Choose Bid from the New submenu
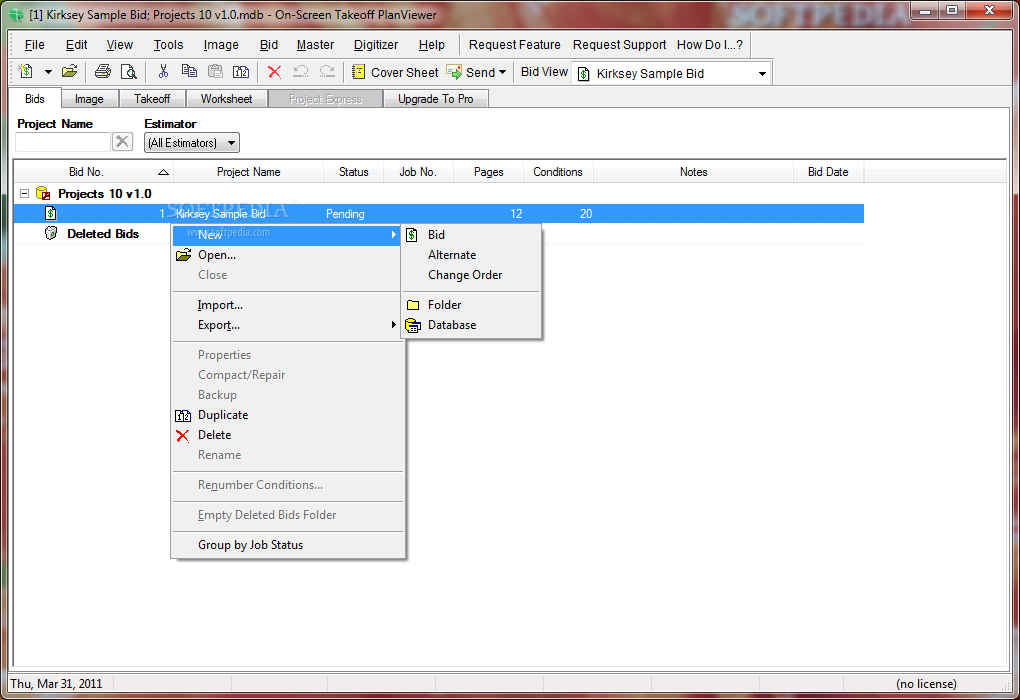This screenshot has width=1020, height=700. coord(472,235)
